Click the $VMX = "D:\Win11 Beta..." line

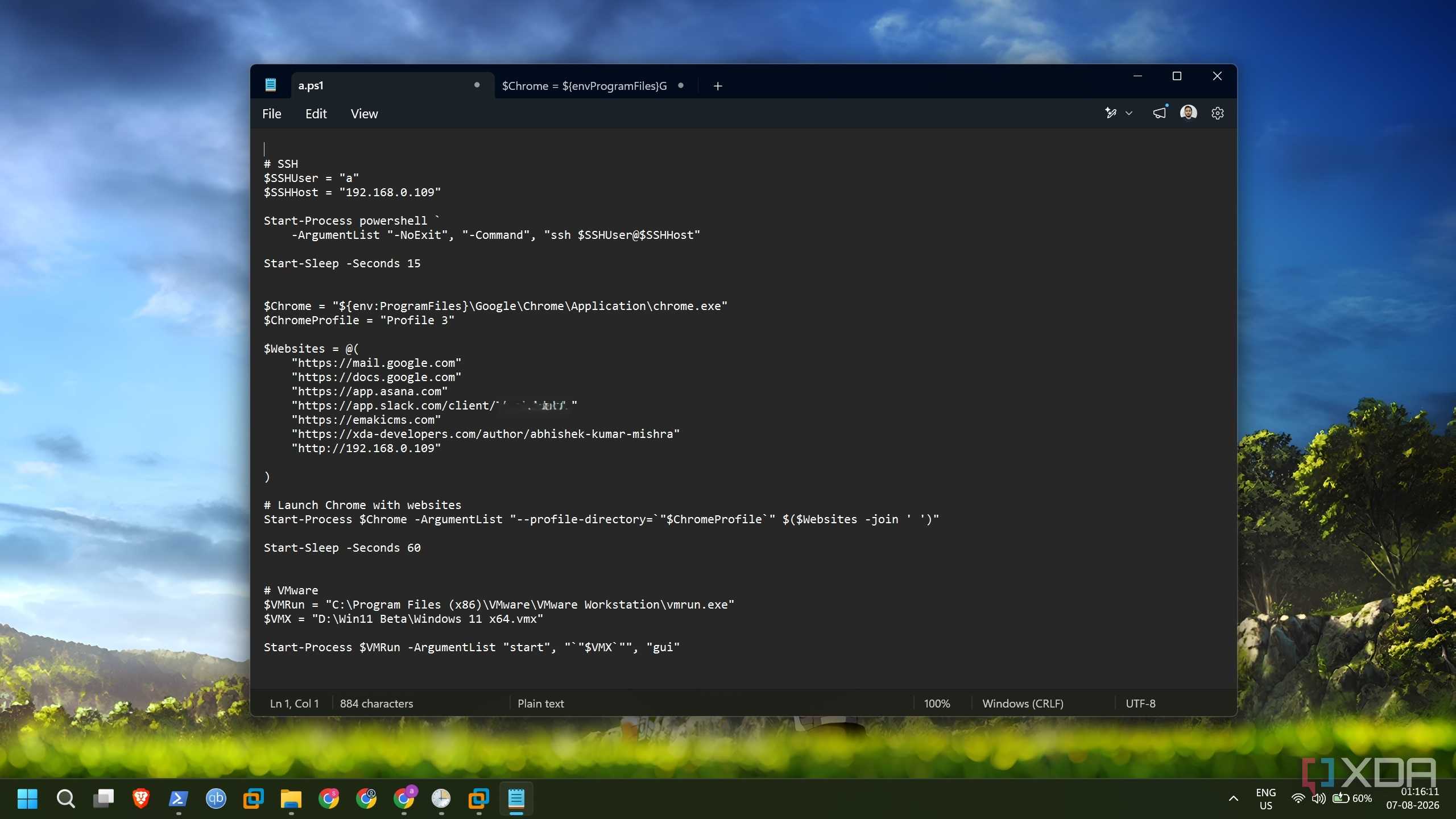[403, 619]
